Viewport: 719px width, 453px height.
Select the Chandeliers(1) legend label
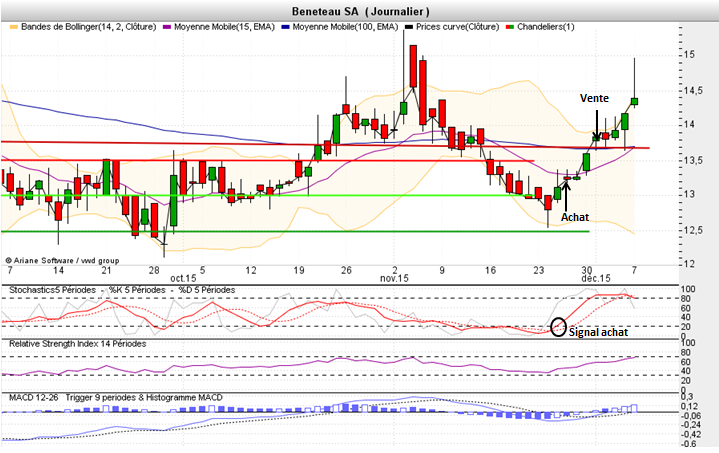coord(546,27)
